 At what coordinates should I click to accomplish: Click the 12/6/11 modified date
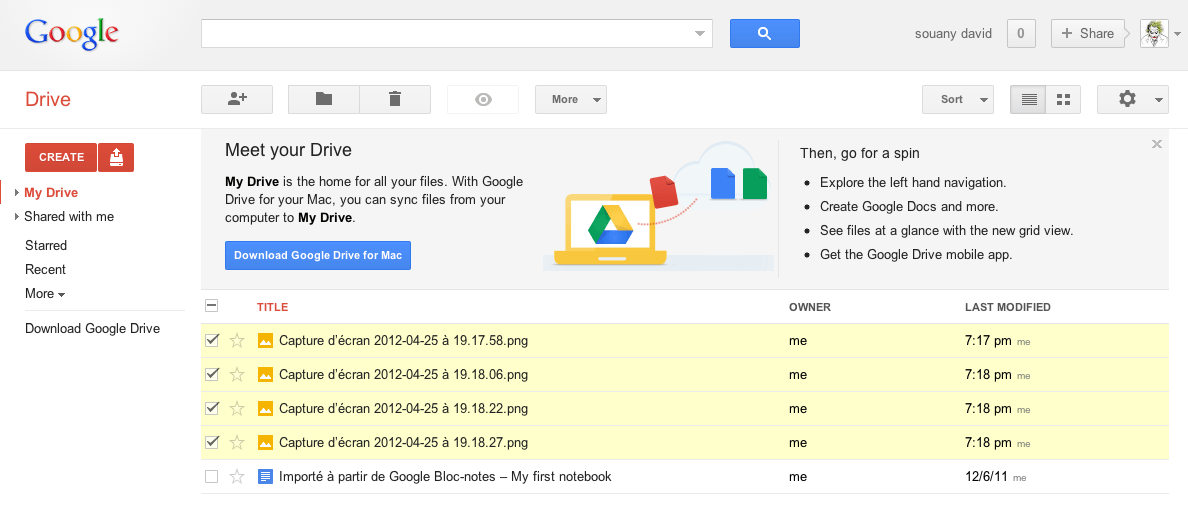[986, 477]
